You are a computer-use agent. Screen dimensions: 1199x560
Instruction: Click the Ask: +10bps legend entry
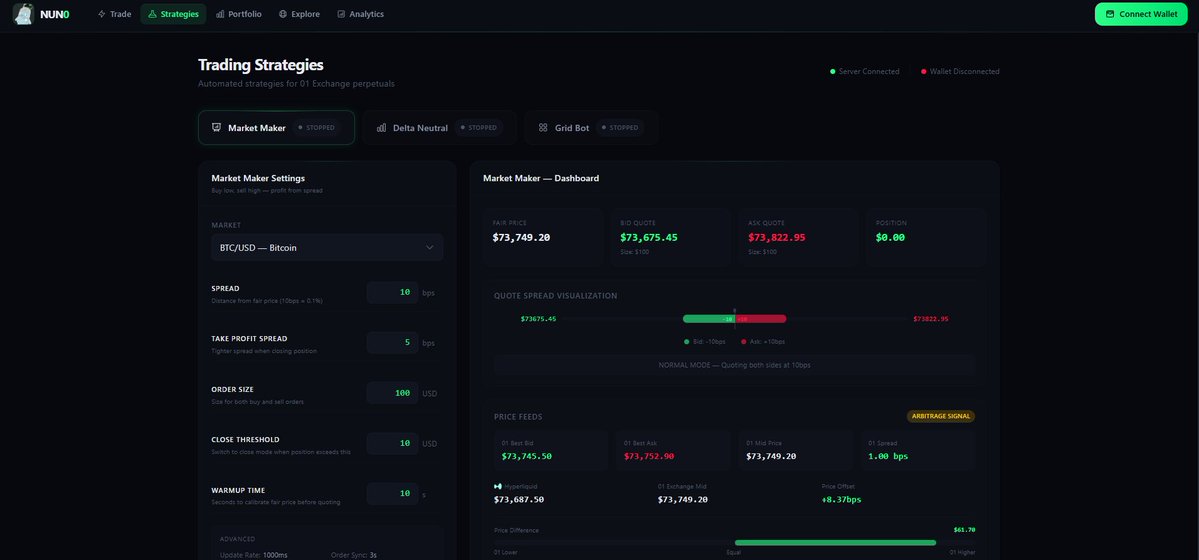click(763, 342)
